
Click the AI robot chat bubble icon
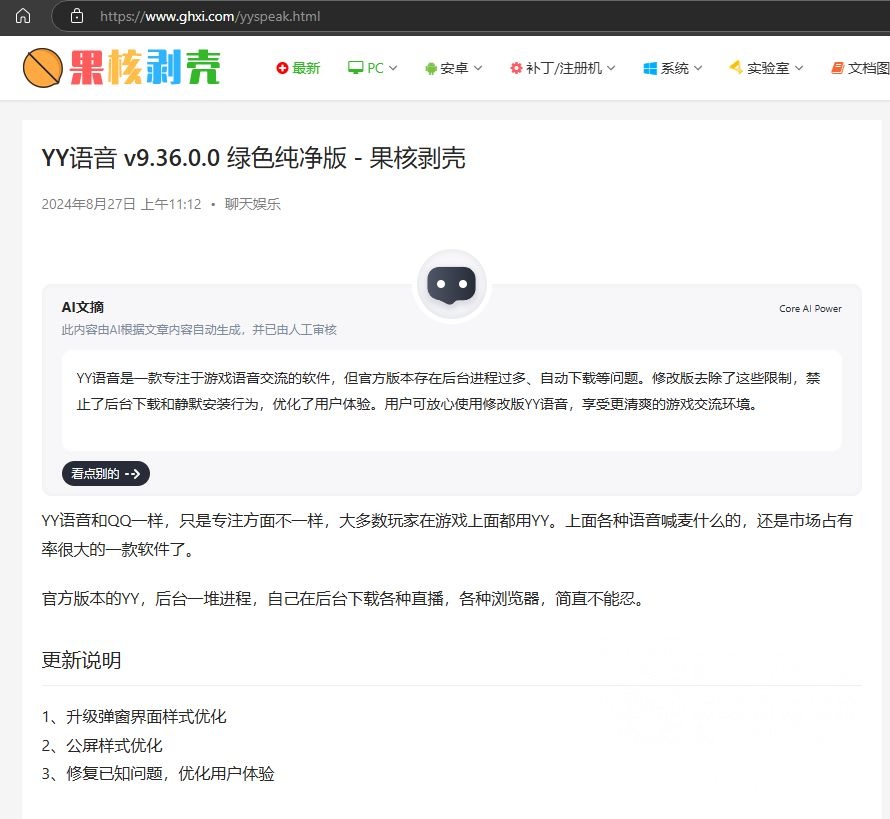coord(452,283)
